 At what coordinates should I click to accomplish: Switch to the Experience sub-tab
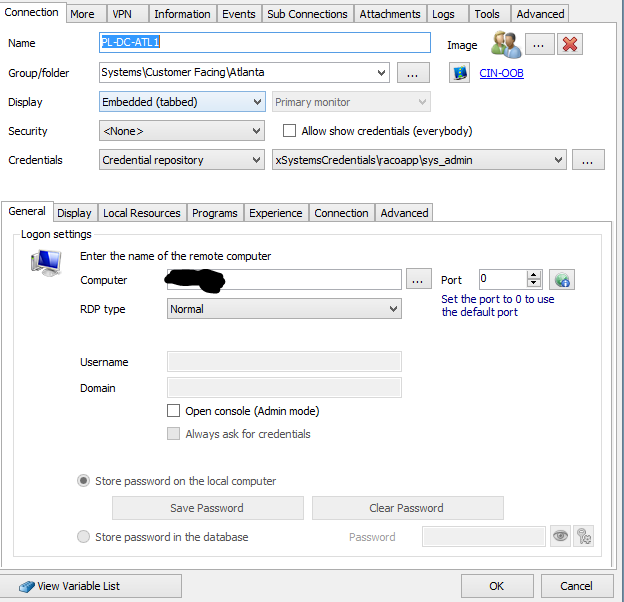(x=276, y=213)
